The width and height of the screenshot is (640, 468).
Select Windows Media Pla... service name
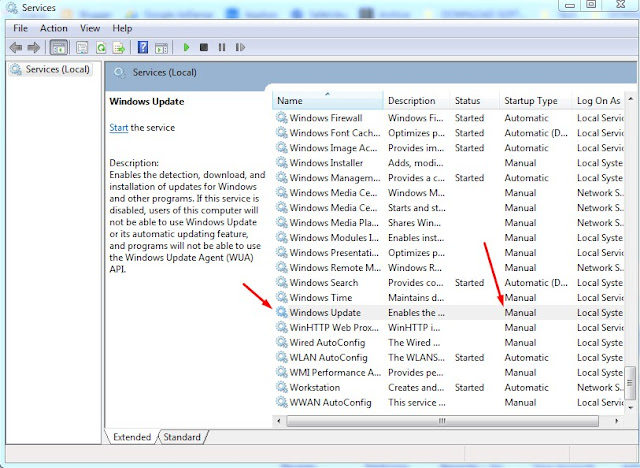coord(334,222)
